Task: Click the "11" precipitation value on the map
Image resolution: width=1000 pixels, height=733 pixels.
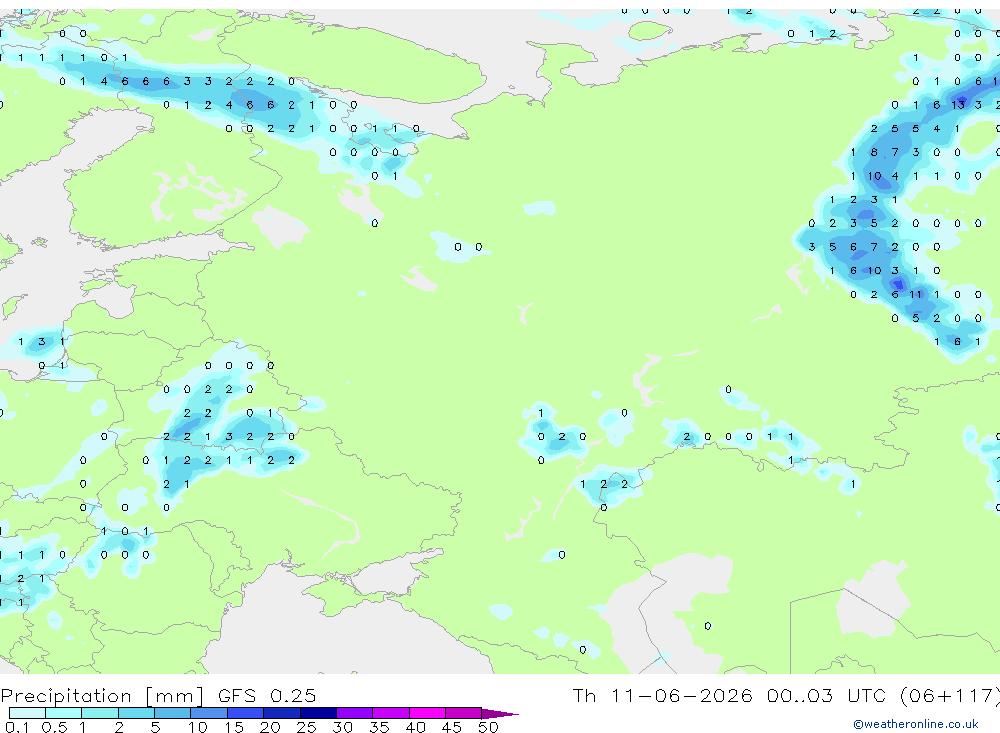Action: 916,294
